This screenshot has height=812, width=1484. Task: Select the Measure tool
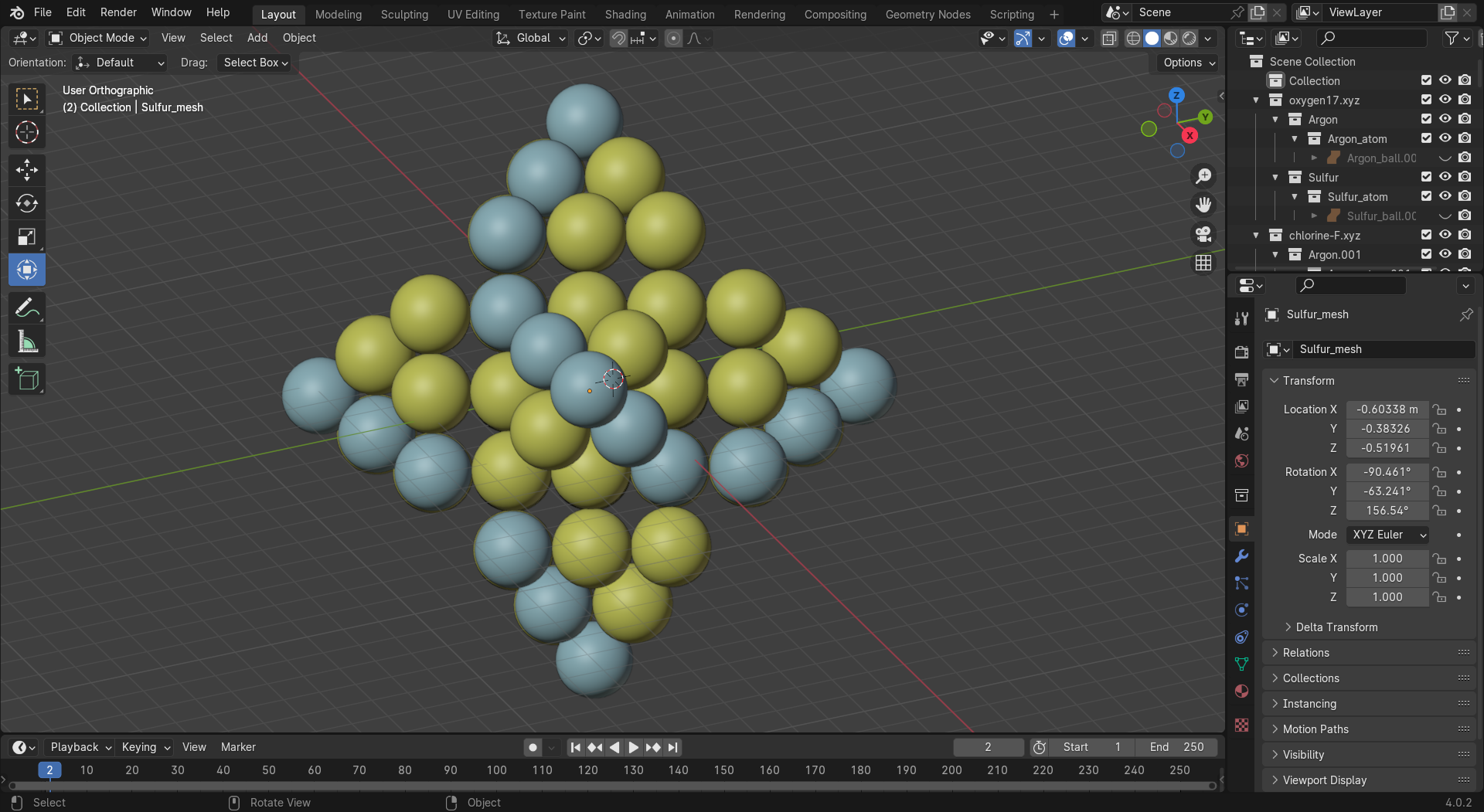click(27, 341)
